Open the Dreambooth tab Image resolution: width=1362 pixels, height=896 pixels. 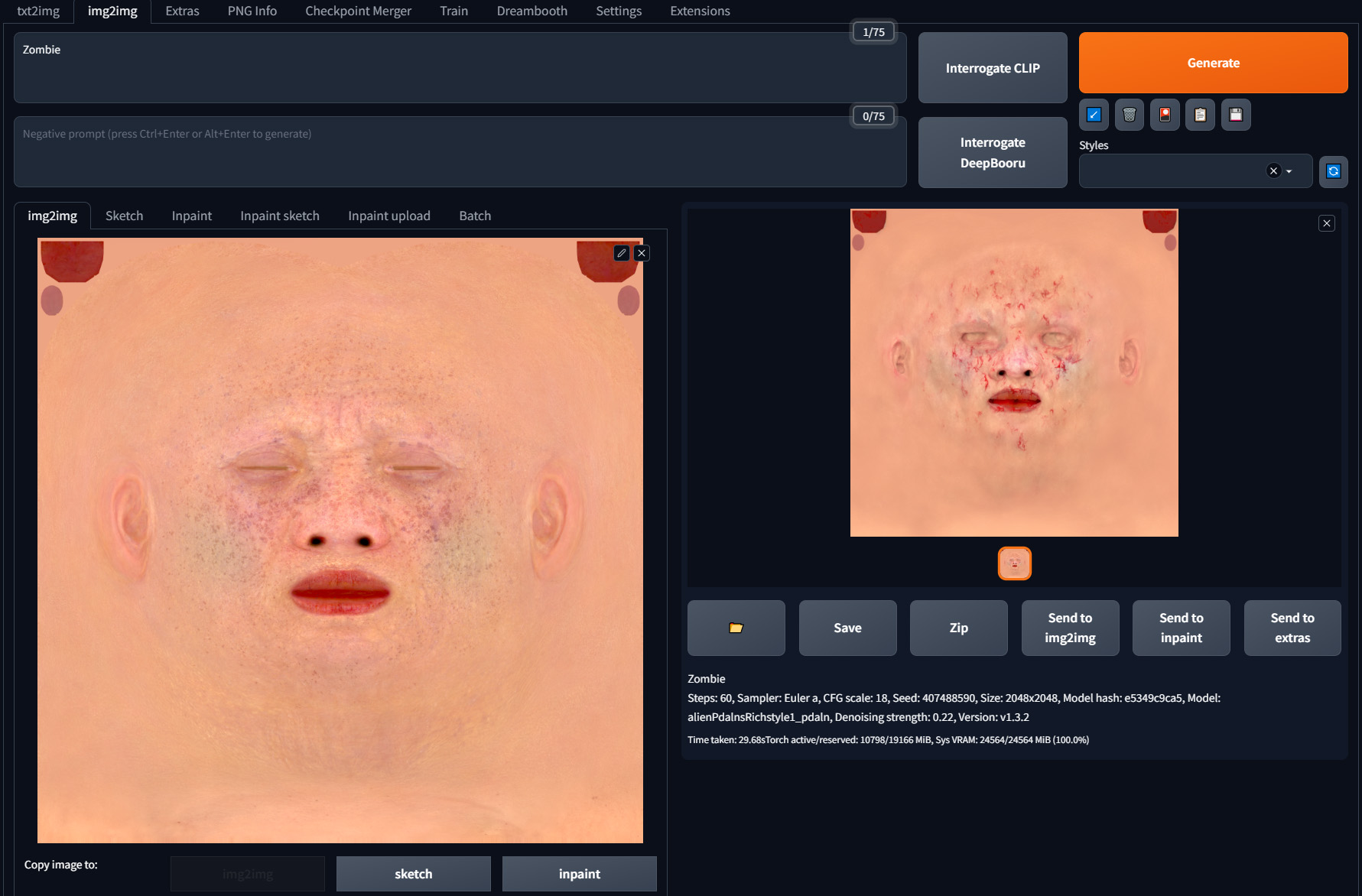pos(532,11)
